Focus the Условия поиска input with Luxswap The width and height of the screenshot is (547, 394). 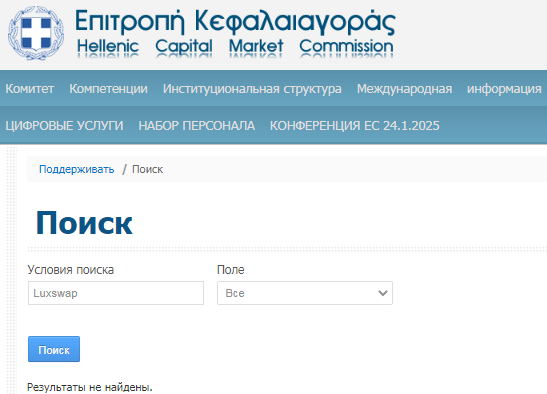coord(116,293)
